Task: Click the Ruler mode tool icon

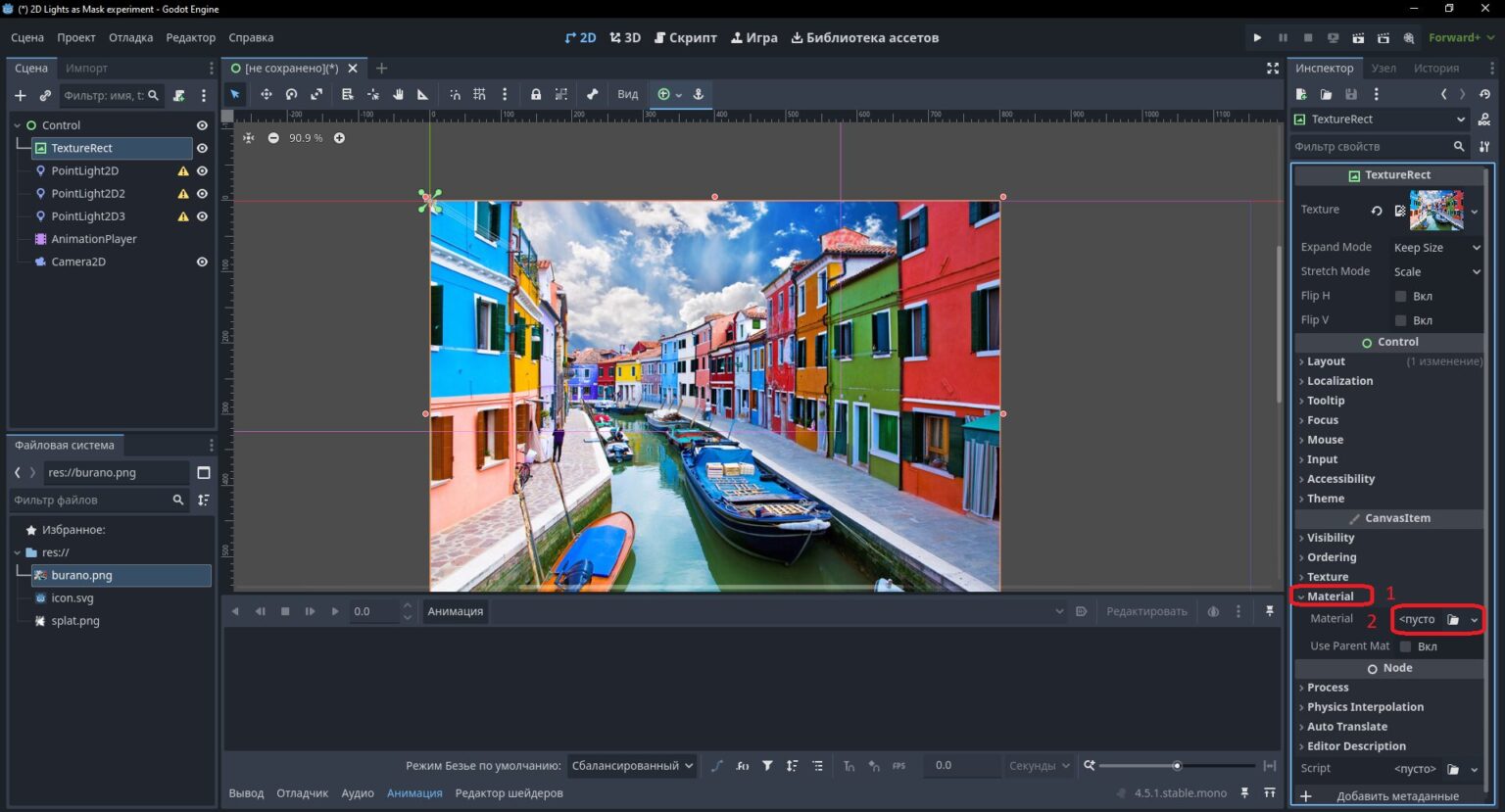Action: click(422, 94)
